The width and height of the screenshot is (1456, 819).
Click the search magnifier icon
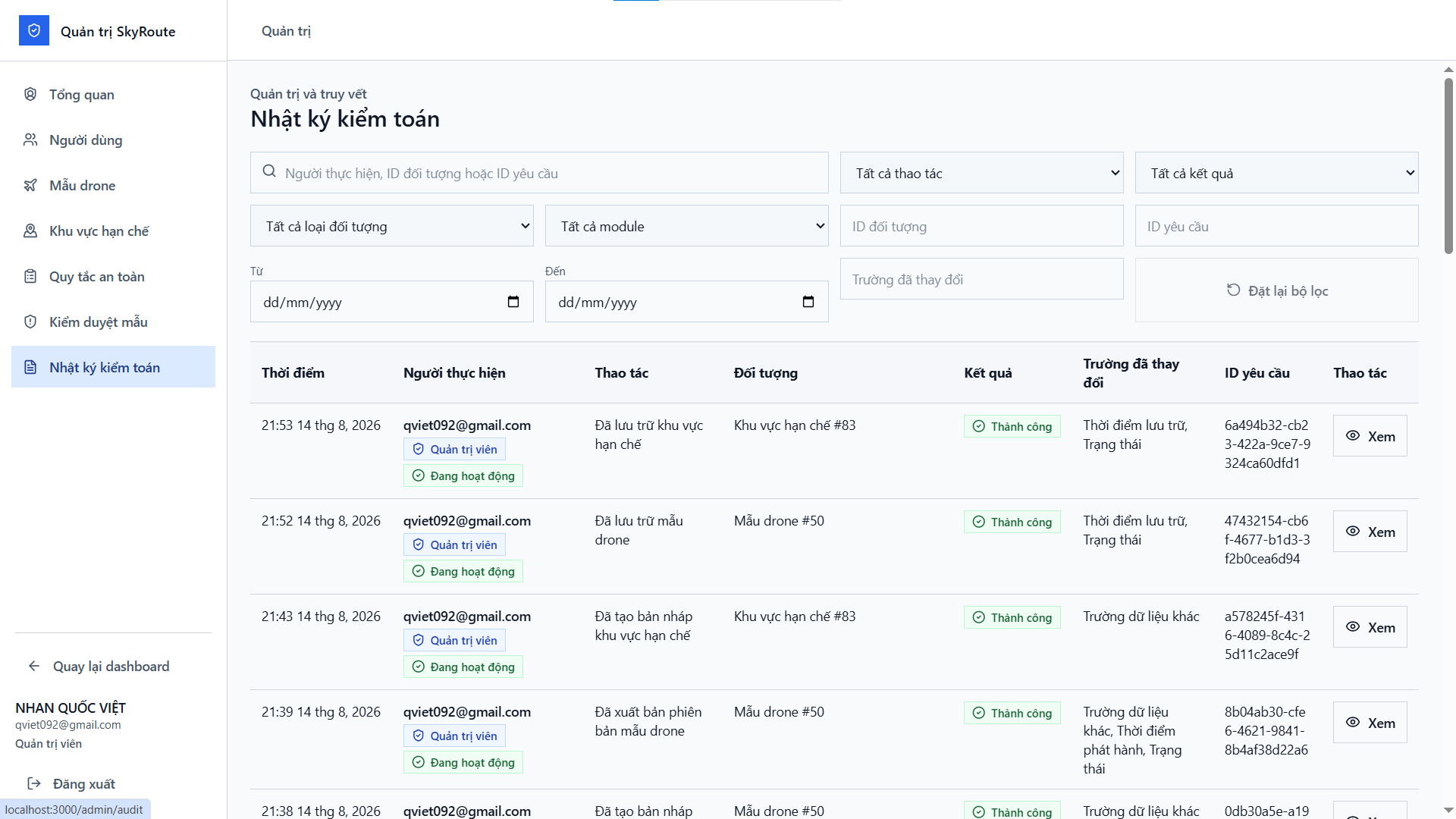click(x=269, y=171)
